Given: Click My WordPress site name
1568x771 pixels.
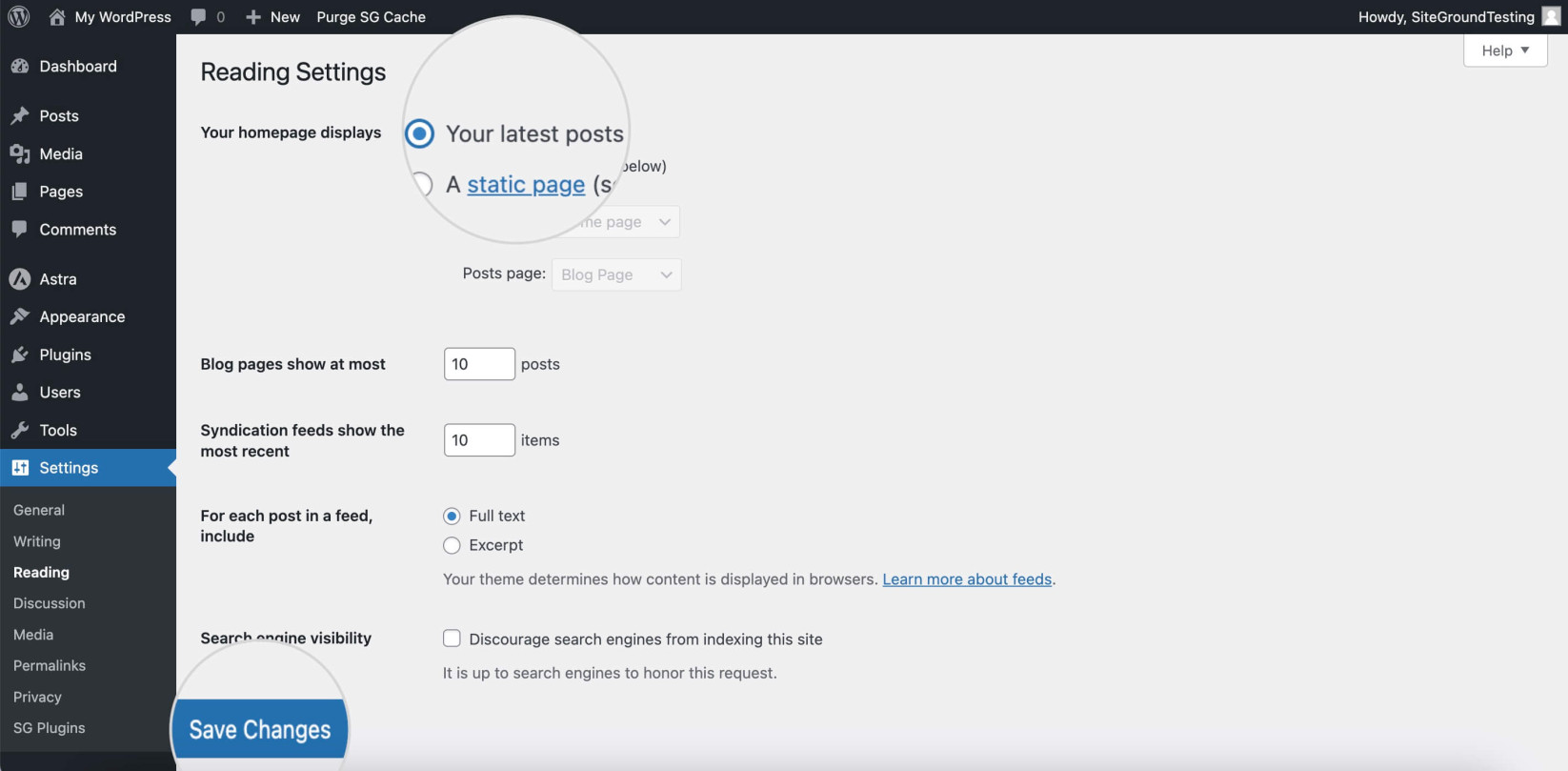Looking at the screenshot, I should (123, 17).
